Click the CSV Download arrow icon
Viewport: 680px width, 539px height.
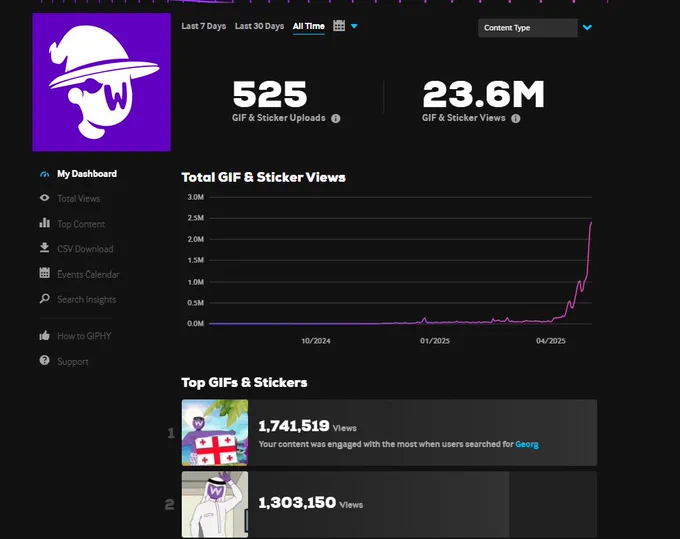[44, 248]
